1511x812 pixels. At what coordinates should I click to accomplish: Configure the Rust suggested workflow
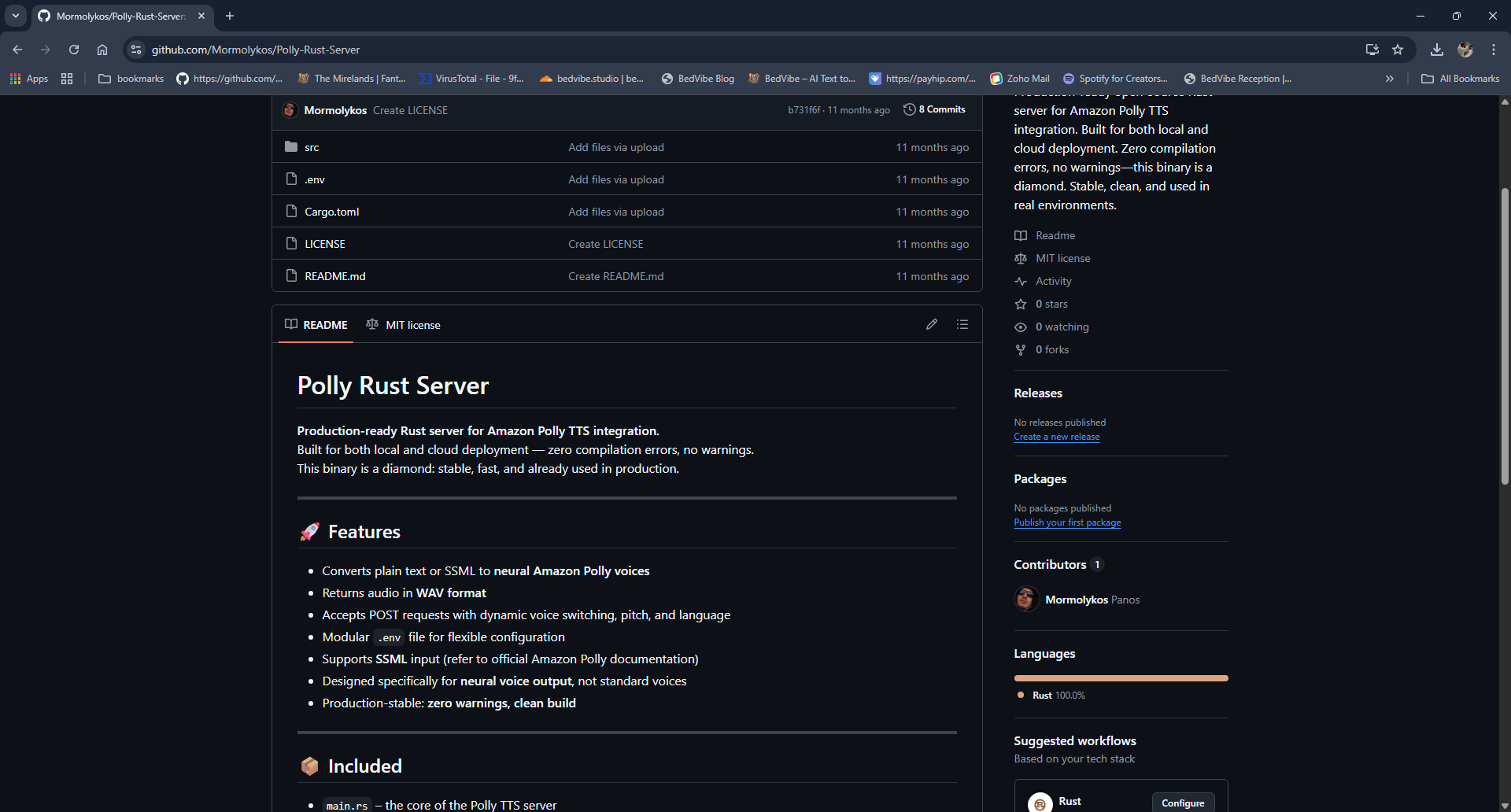tap(1183, 803)
